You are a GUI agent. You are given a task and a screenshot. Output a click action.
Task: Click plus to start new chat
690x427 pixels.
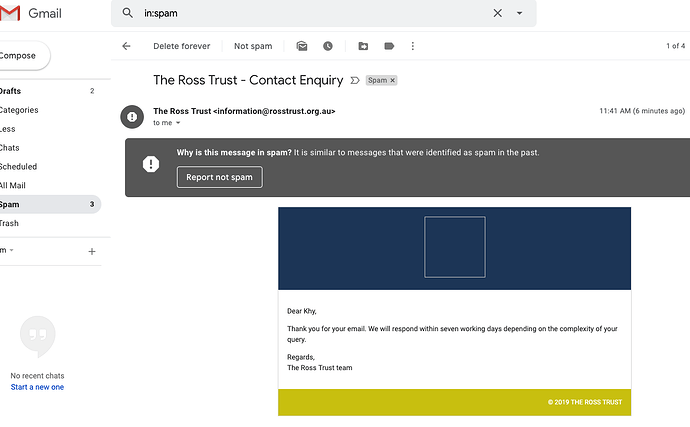click(x=92, y=251)
